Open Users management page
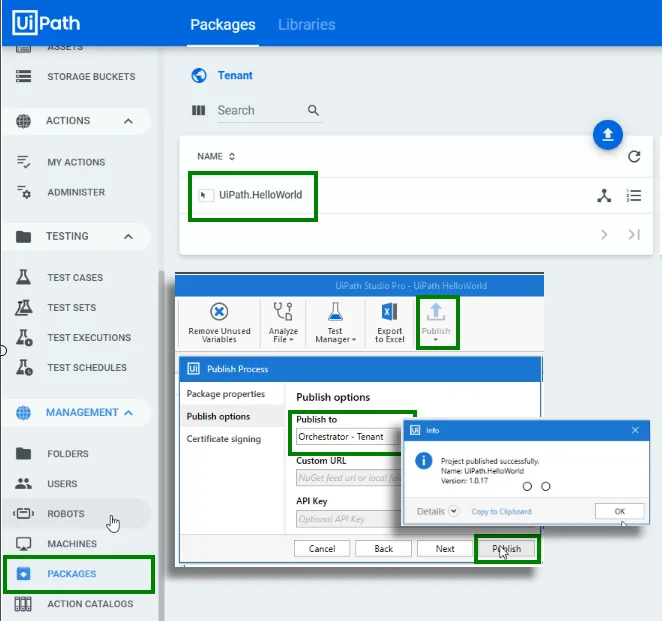 62,484
